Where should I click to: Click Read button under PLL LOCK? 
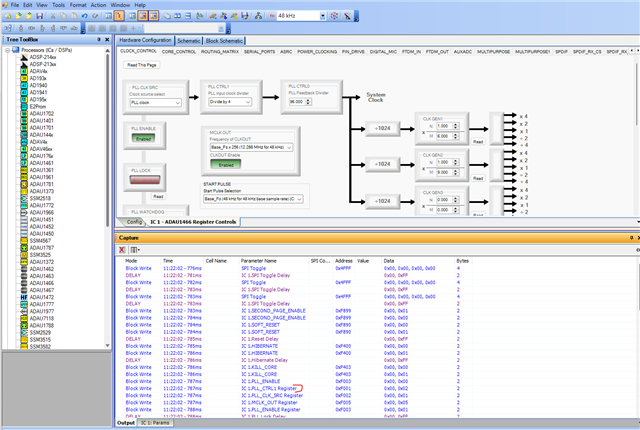158,197
